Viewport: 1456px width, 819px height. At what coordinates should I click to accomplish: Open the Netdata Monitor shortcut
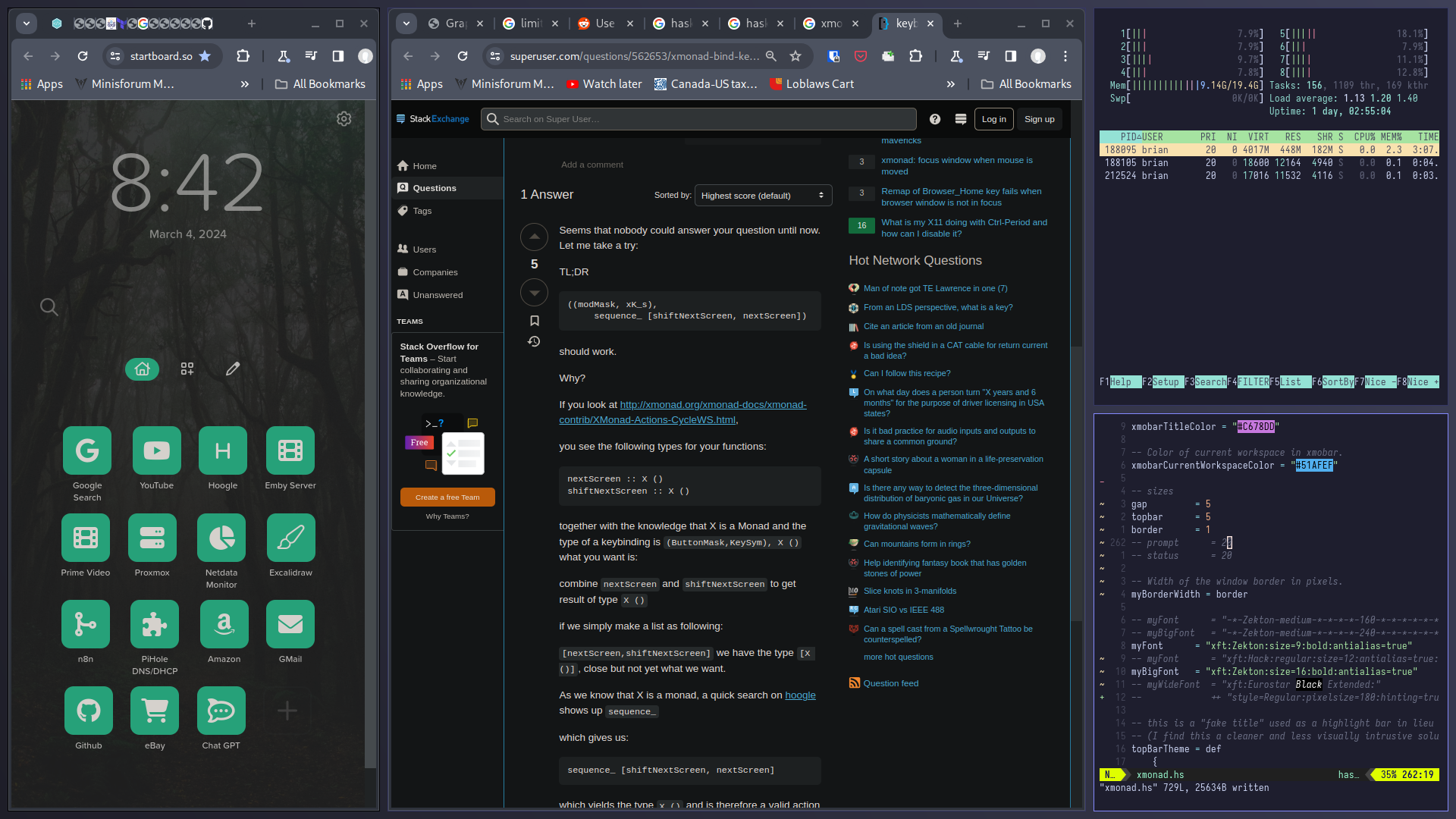[221, 538]
